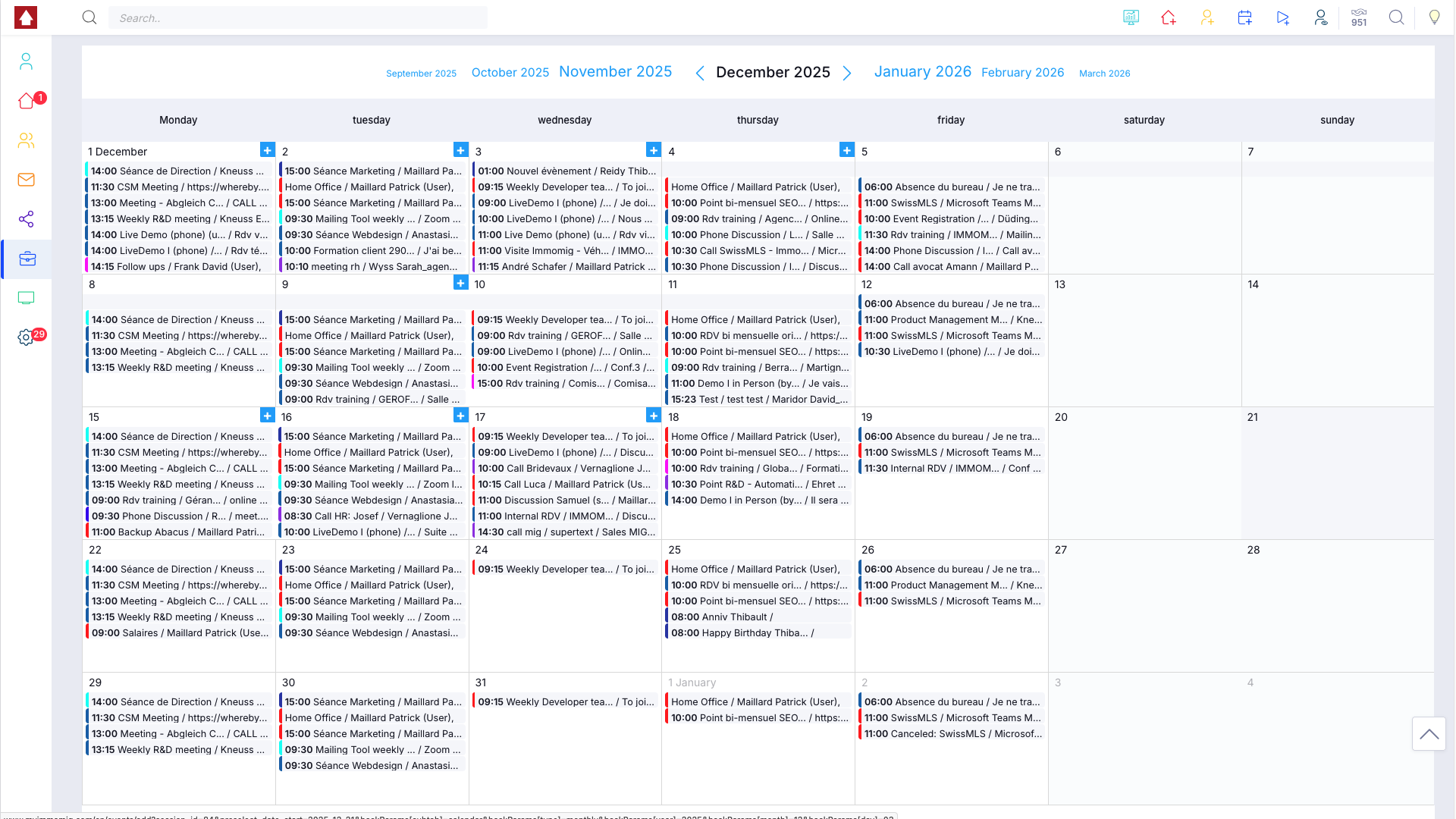Open 14:30 call mig / supertext event
Image resolution: width=1456 pixels, height=819 pixels.
[x=566, y=532]
